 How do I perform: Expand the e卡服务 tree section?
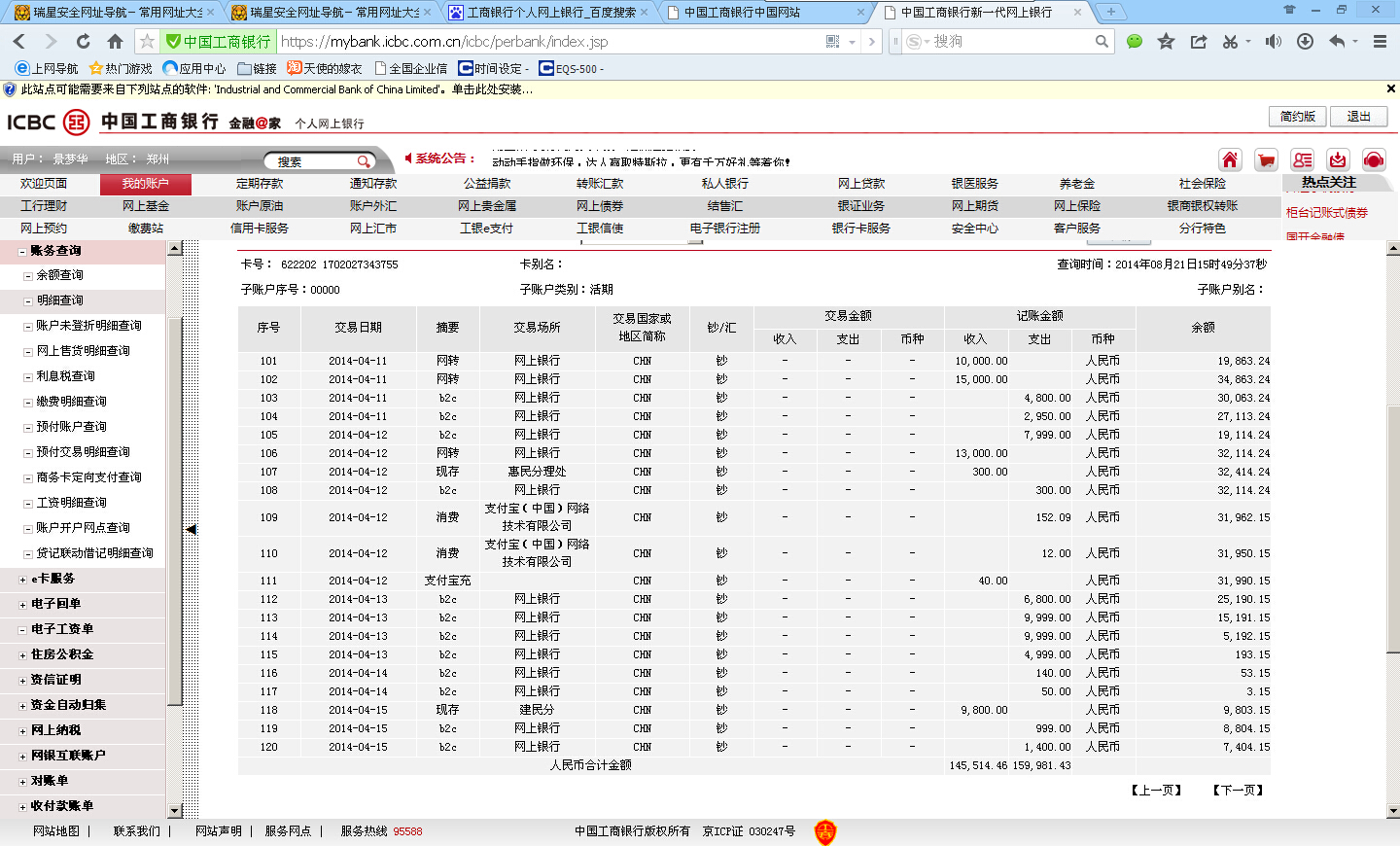pyautogui.click(x=22, y=580)
